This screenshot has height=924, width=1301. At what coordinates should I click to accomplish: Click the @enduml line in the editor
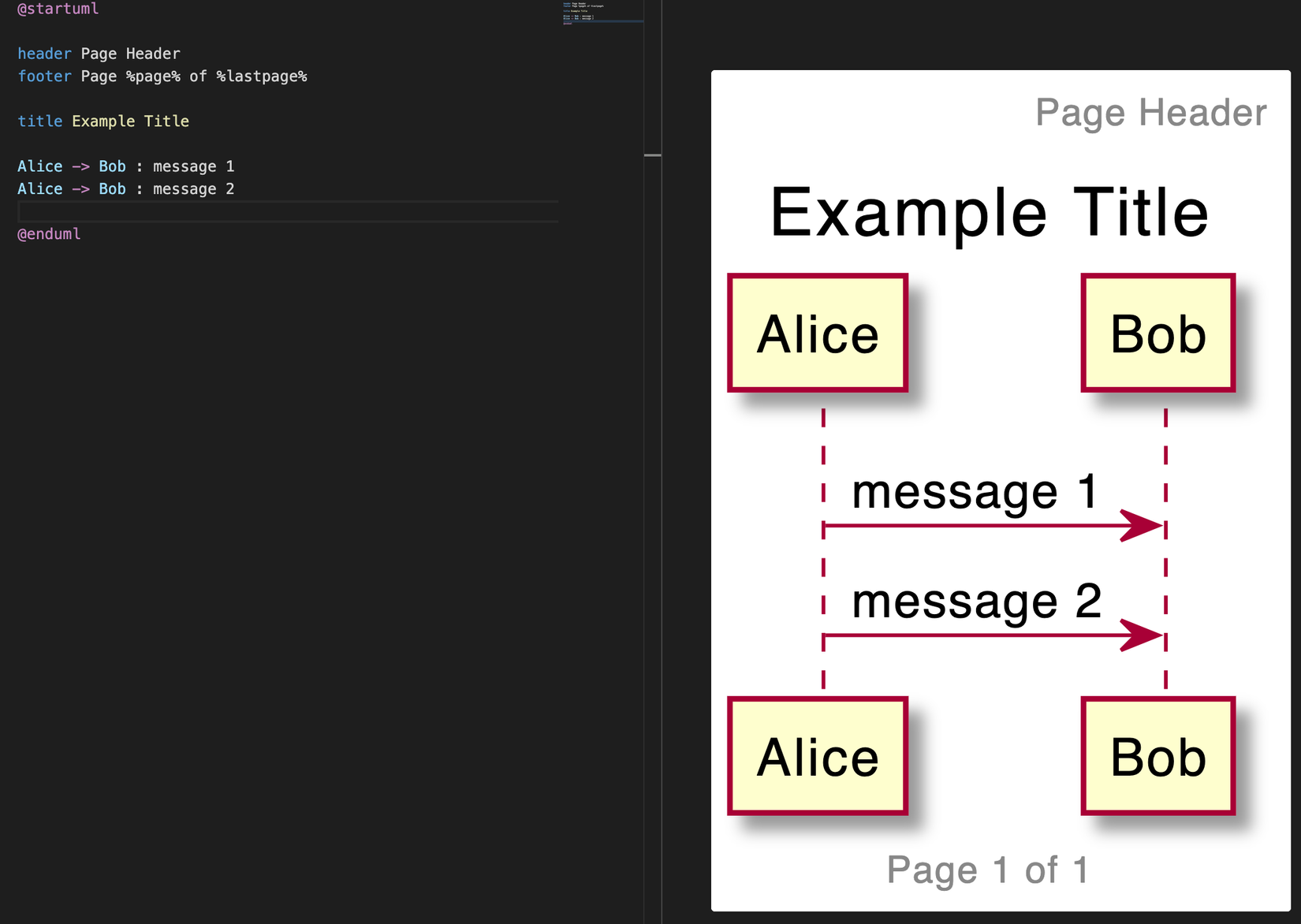tap(49, 234)
